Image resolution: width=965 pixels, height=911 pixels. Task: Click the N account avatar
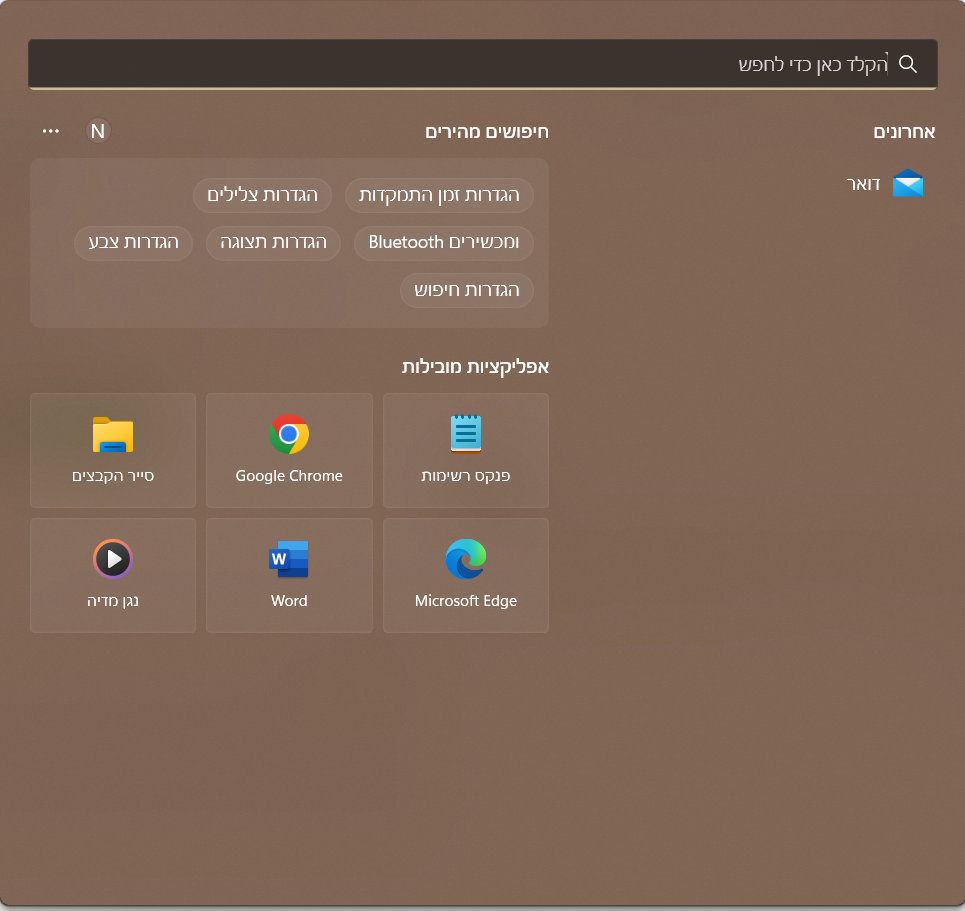(98, 131)
